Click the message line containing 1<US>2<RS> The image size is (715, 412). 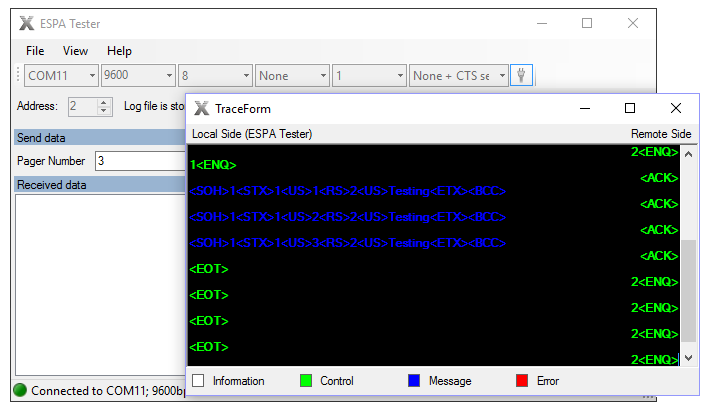tap(347, 216)
